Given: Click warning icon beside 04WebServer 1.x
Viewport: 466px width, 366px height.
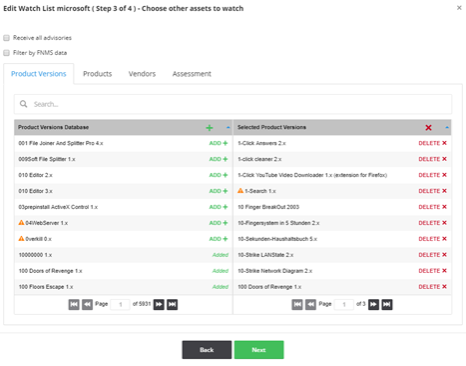Looking at the screenshot, I should 21,222.
